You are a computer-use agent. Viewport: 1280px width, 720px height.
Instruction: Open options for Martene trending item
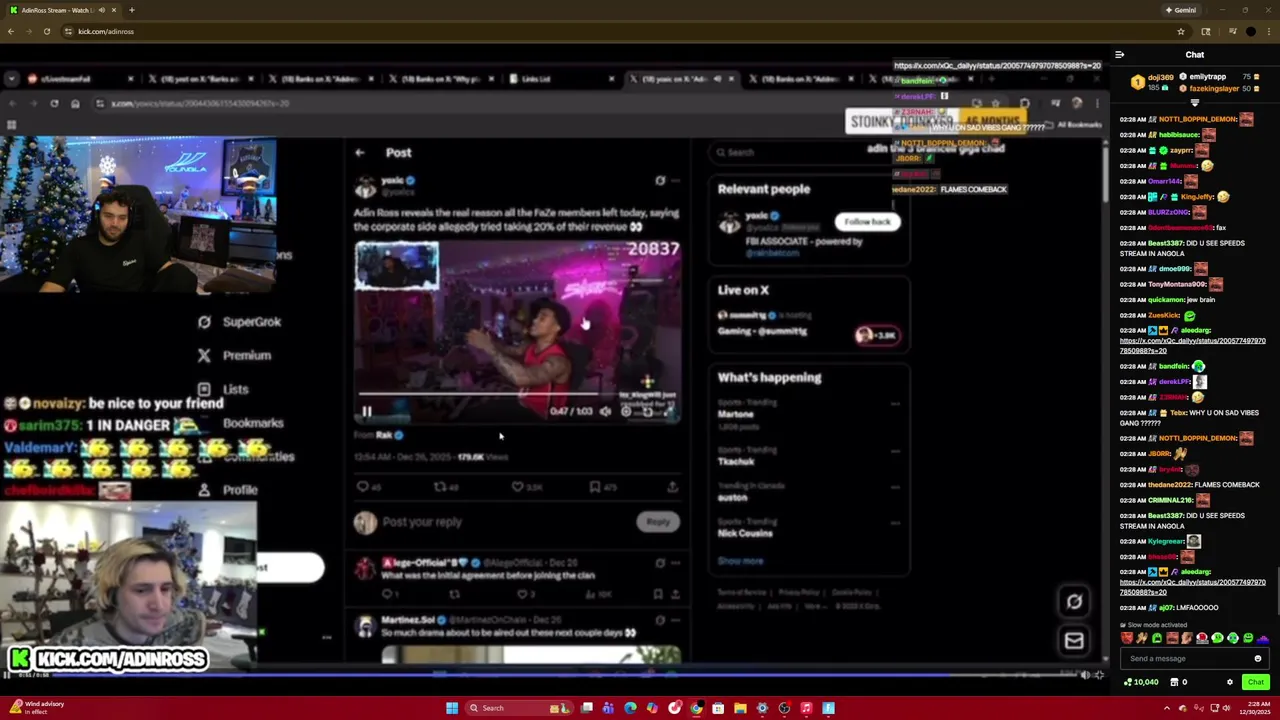(x=895, y=404)
